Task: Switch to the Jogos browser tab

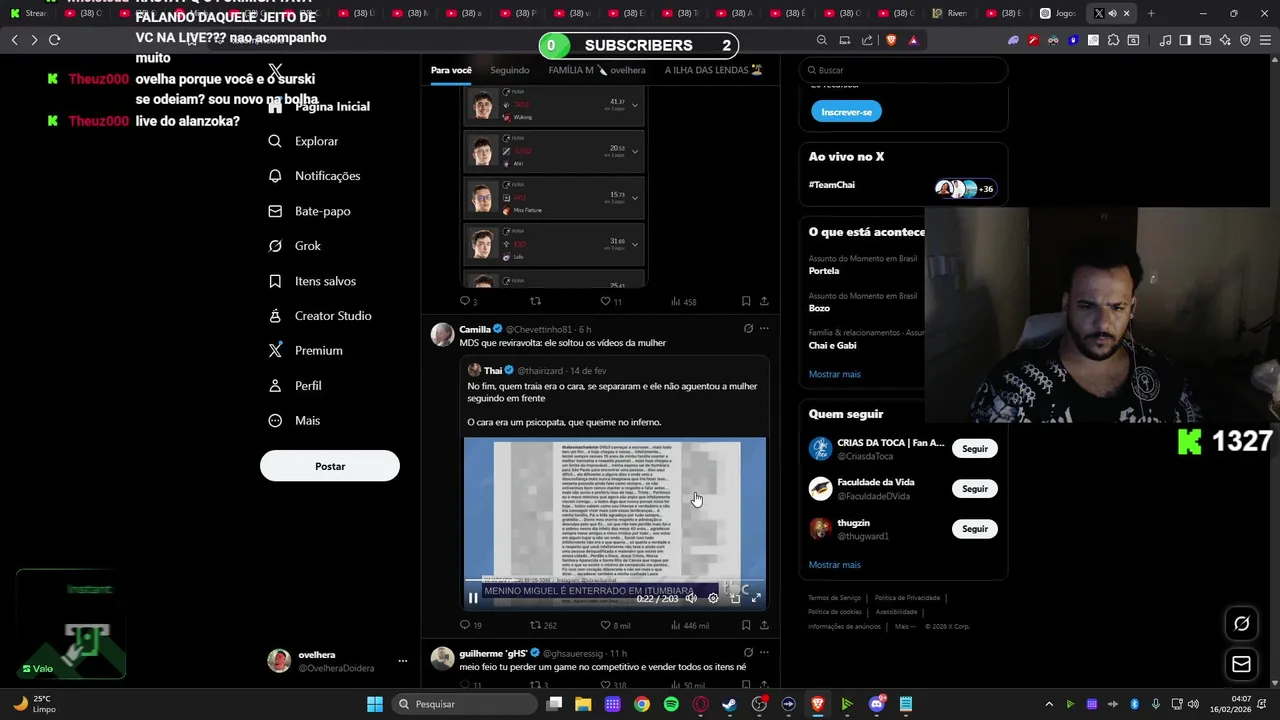Action: (1058, 13)
